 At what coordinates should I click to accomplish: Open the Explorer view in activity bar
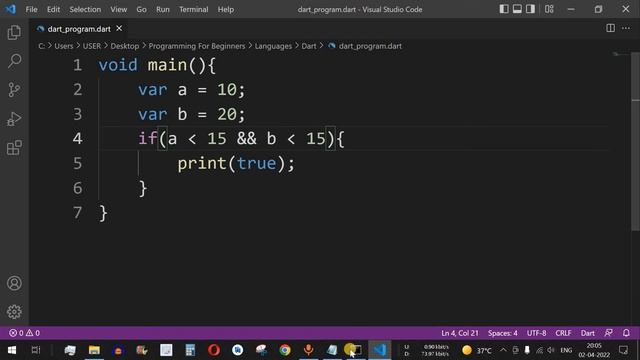[x=14, y=32]
